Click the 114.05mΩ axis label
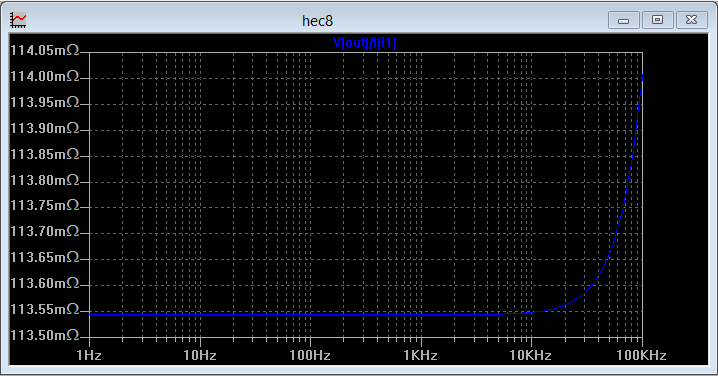The width and height of the screenshot is (718, 376). (45, 50)
